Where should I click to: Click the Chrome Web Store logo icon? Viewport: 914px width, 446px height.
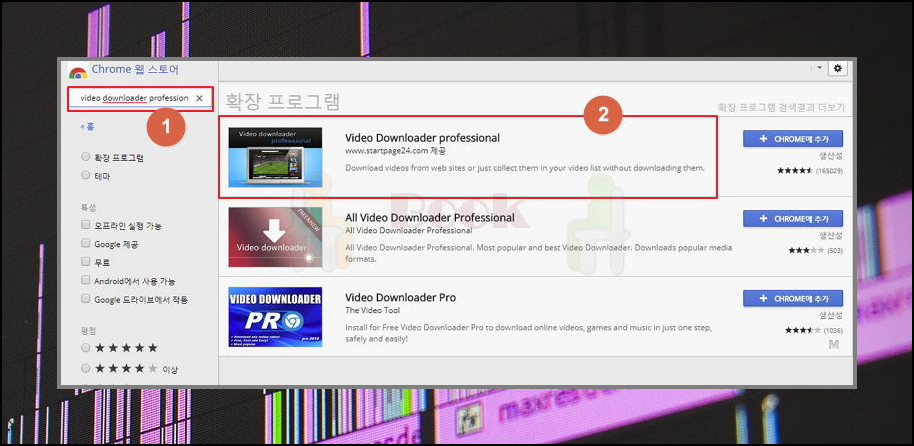pos(78,72)
